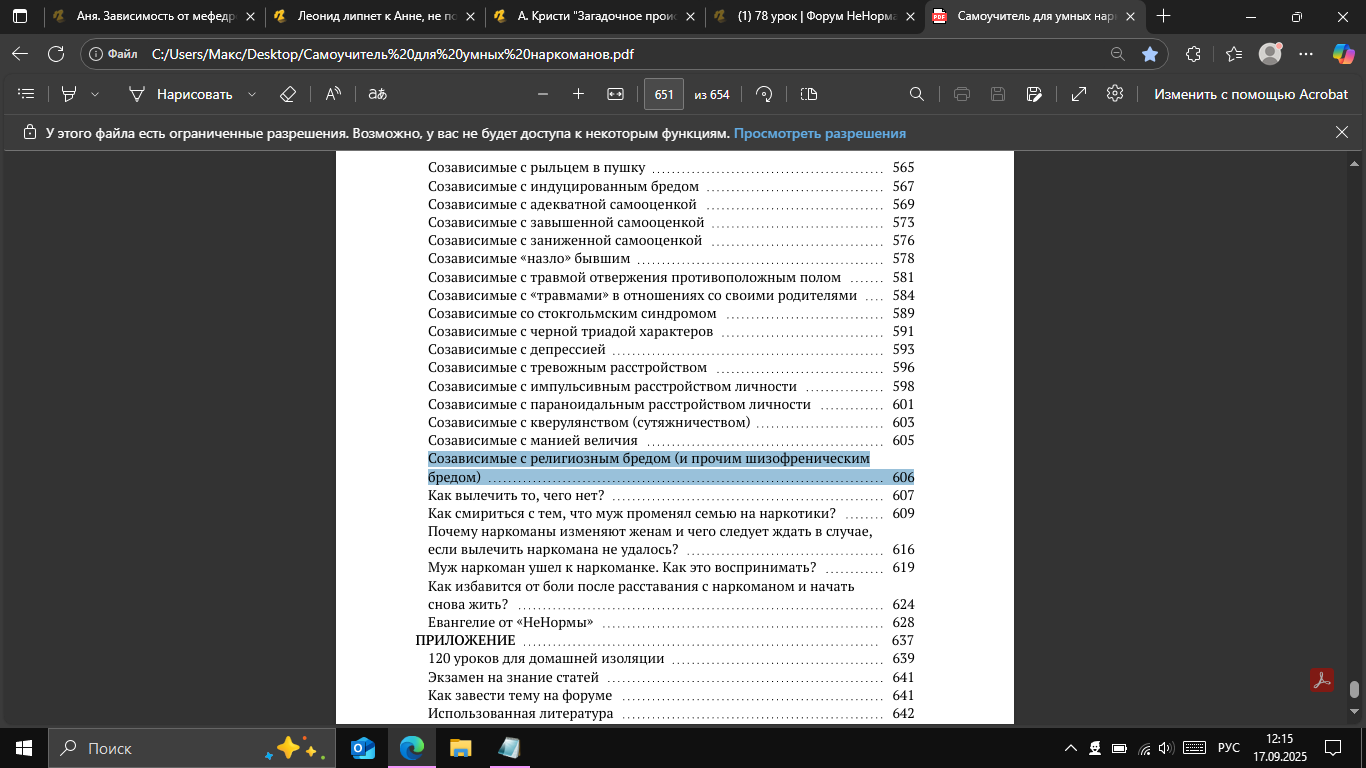Click the fit to width icon
1366x768 pixels.
[615, 94]
